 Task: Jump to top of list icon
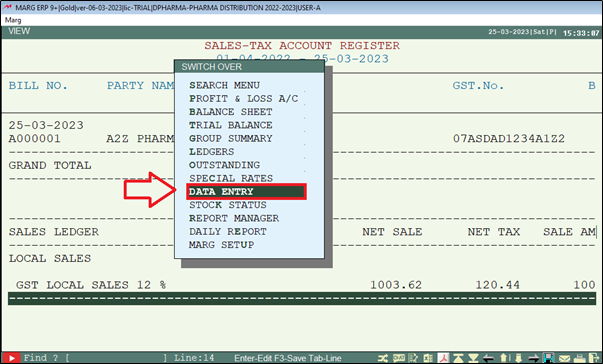pos(458,358)
